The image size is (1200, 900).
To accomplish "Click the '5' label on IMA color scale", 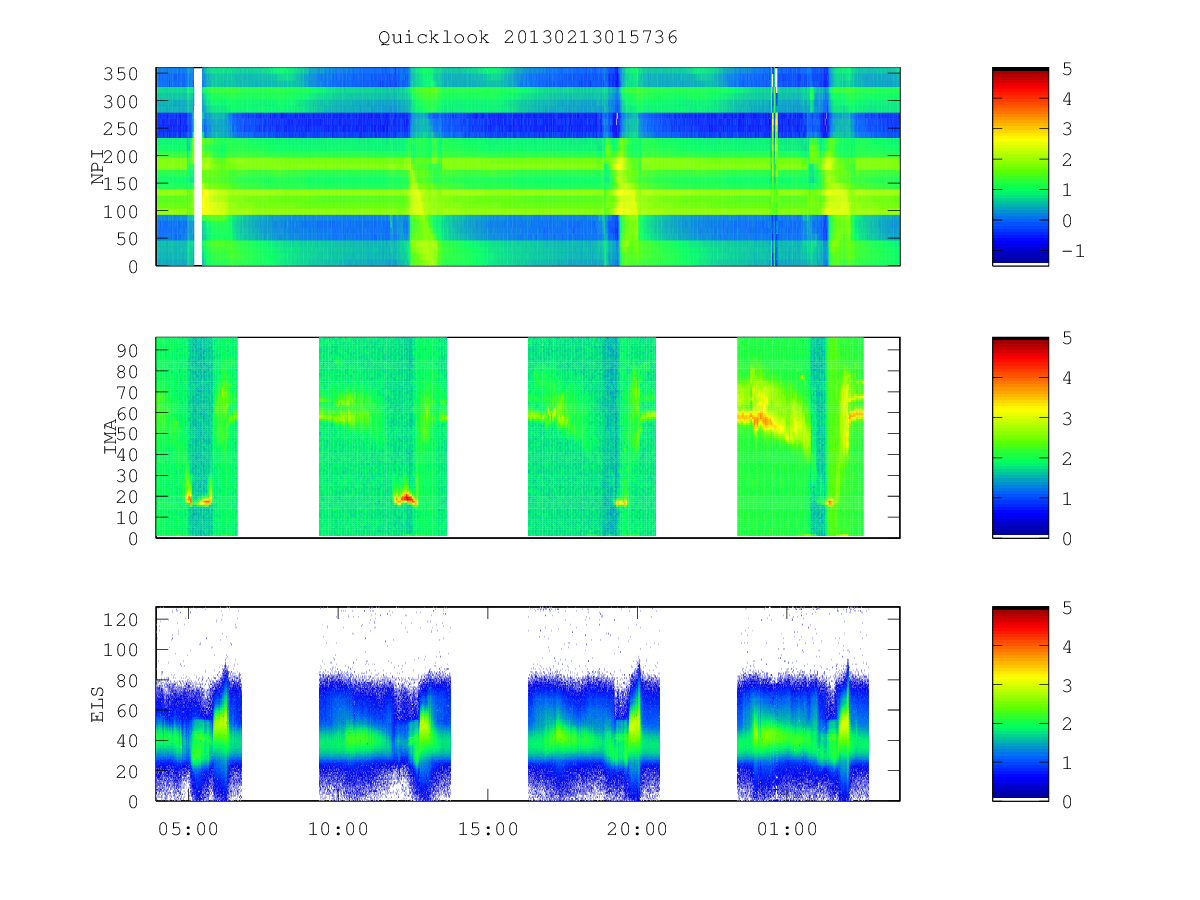I will 1067,338.
